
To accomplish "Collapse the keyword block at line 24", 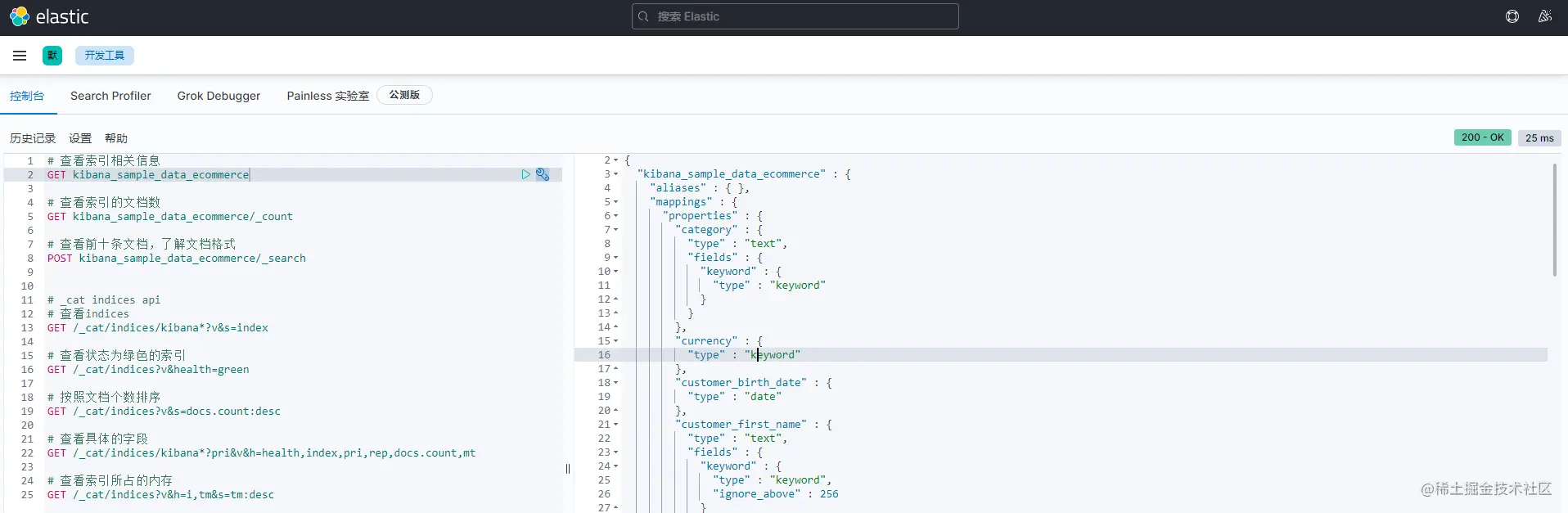I will coord(616,466).
